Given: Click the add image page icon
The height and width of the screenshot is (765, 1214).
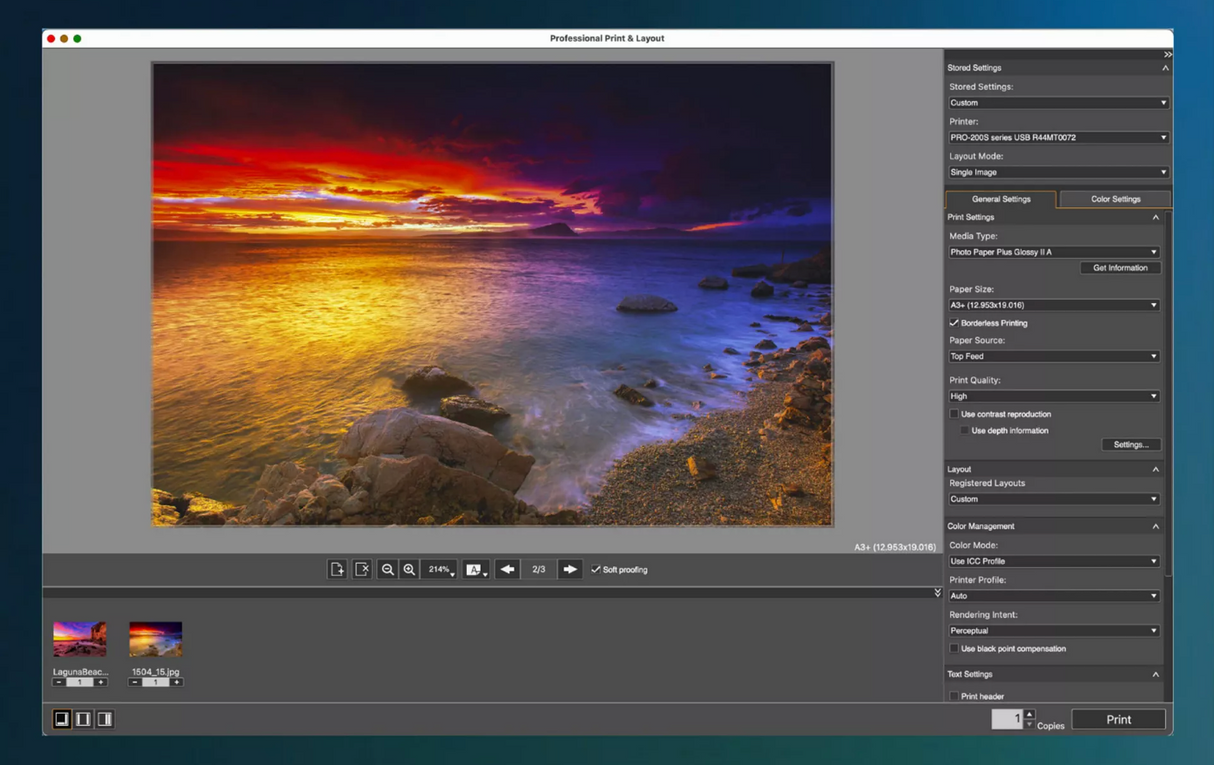Looking at the screenshot, I should tap(337, 569).
